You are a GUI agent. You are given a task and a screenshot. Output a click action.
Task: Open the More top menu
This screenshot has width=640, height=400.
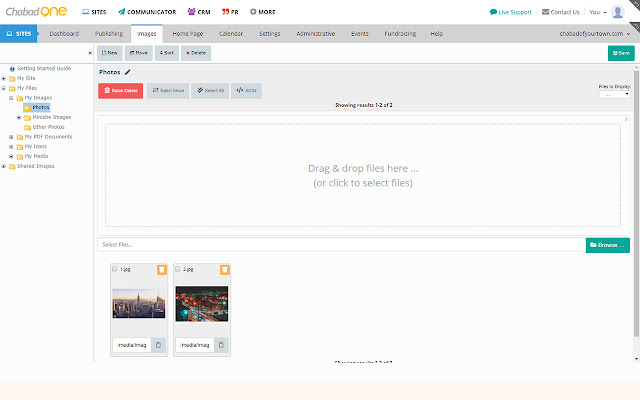click(x=262, y=12)
